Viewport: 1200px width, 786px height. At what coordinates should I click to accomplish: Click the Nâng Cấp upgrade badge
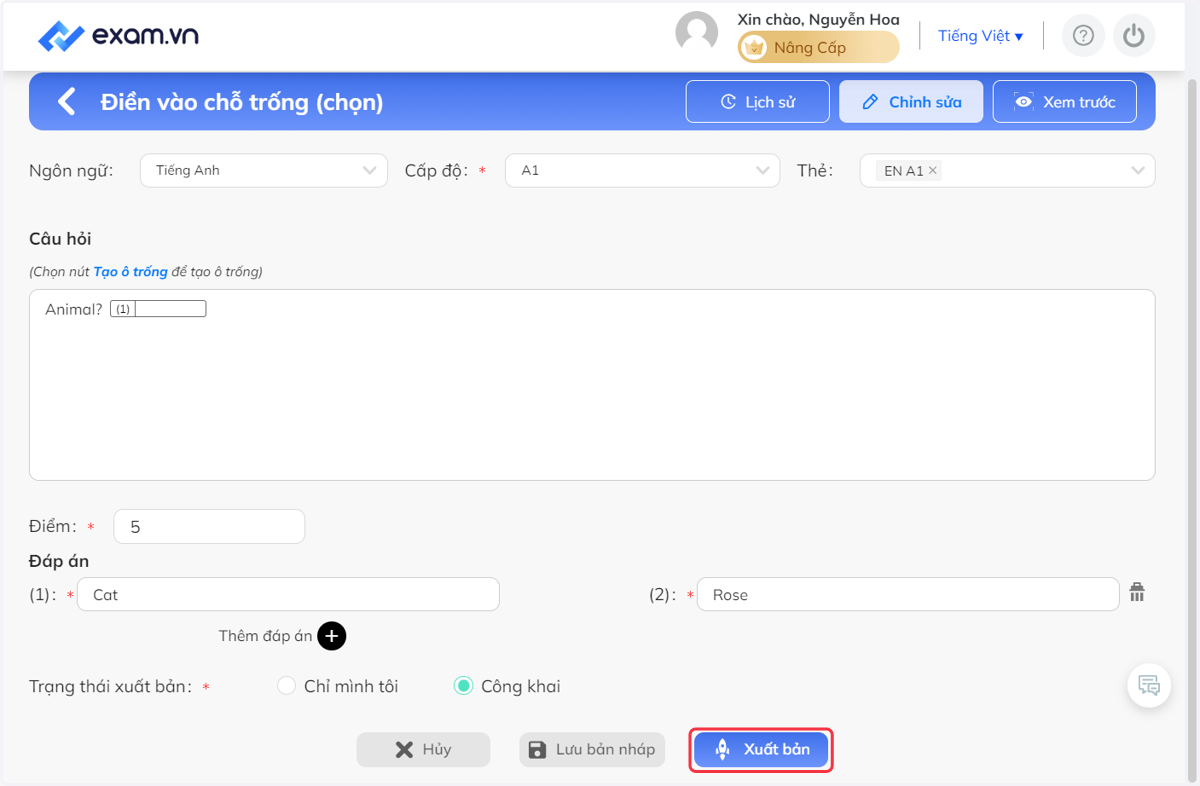coord(818,47)
